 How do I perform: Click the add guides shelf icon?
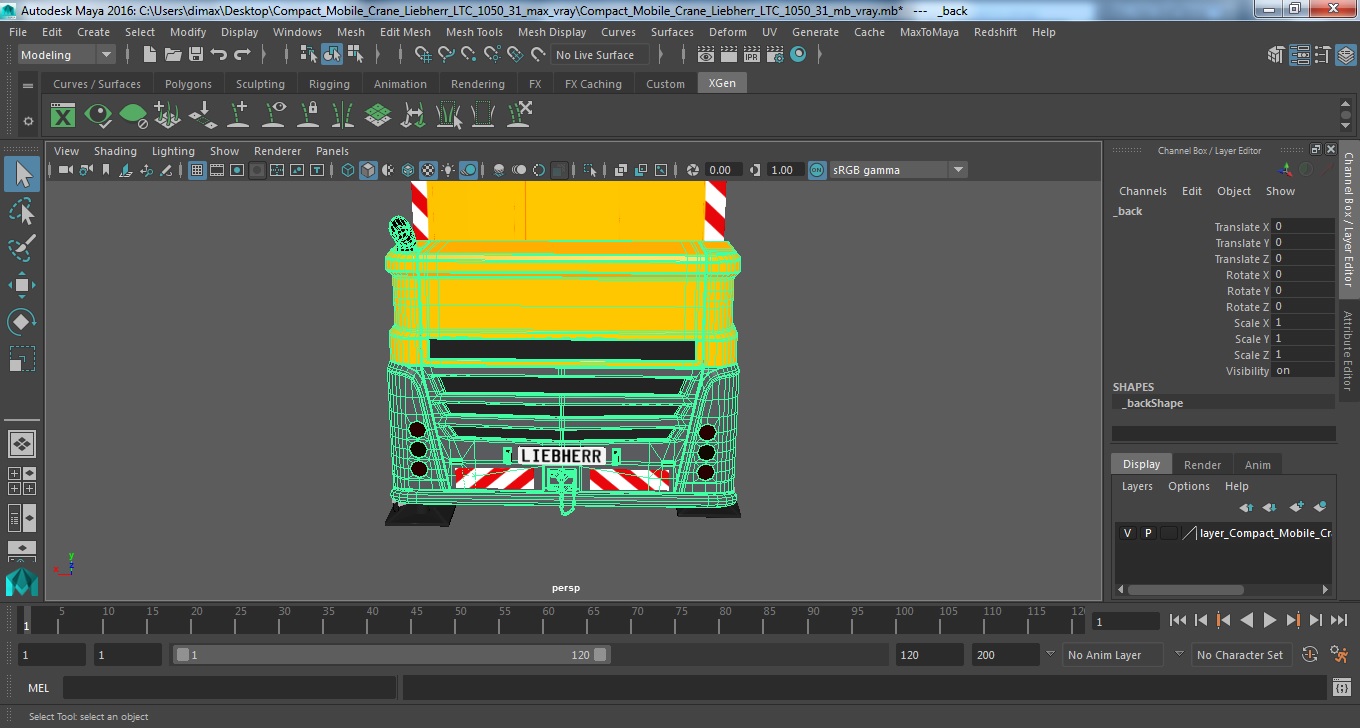pyautogui.click(x=239, y=115)
